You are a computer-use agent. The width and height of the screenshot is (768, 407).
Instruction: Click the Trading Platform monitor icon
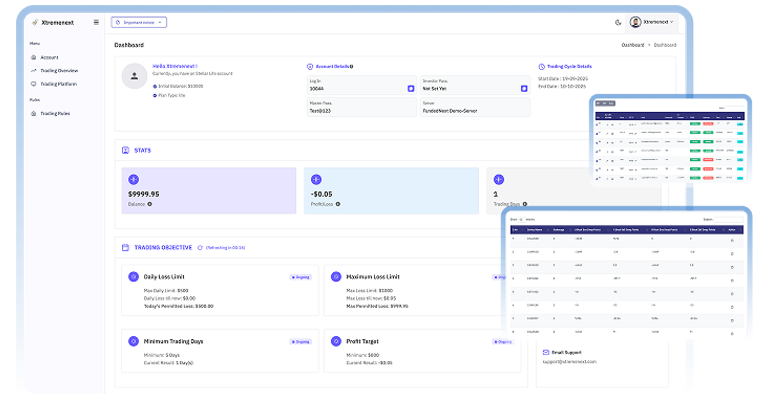click(33, 84)
